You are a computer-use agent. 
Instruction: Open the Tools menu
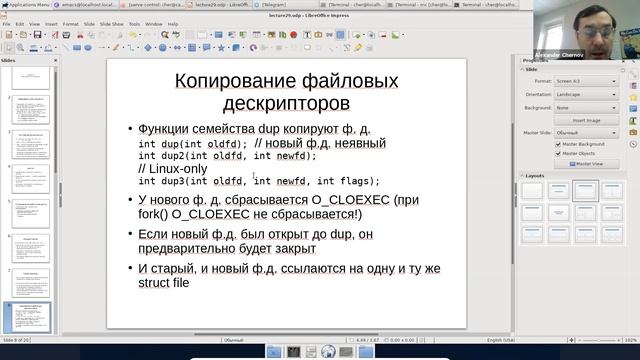(x=134, y=24)
